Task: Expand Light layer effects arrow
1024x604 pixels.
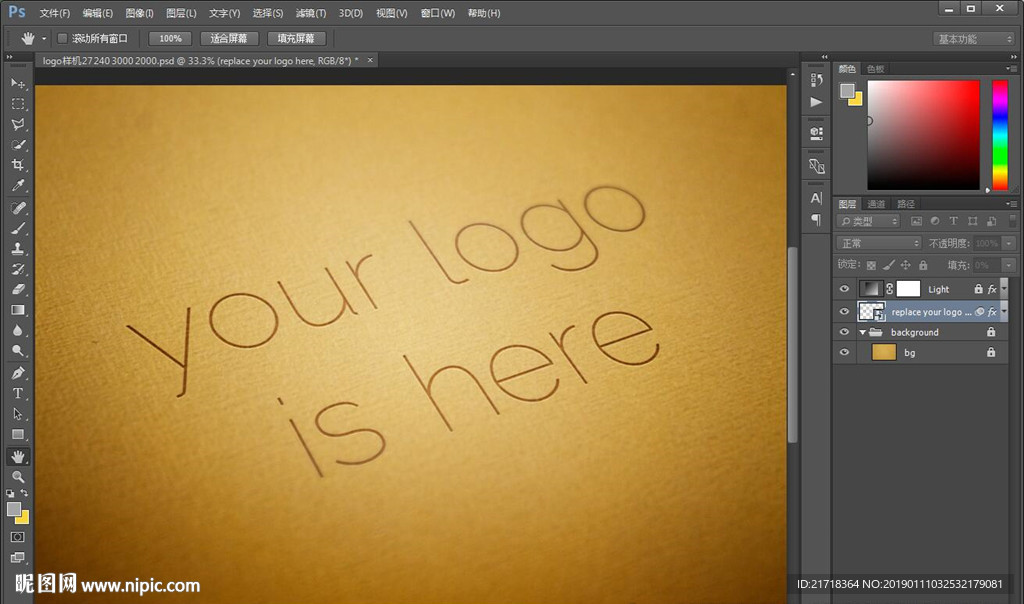Action: tap(1004, 289)
